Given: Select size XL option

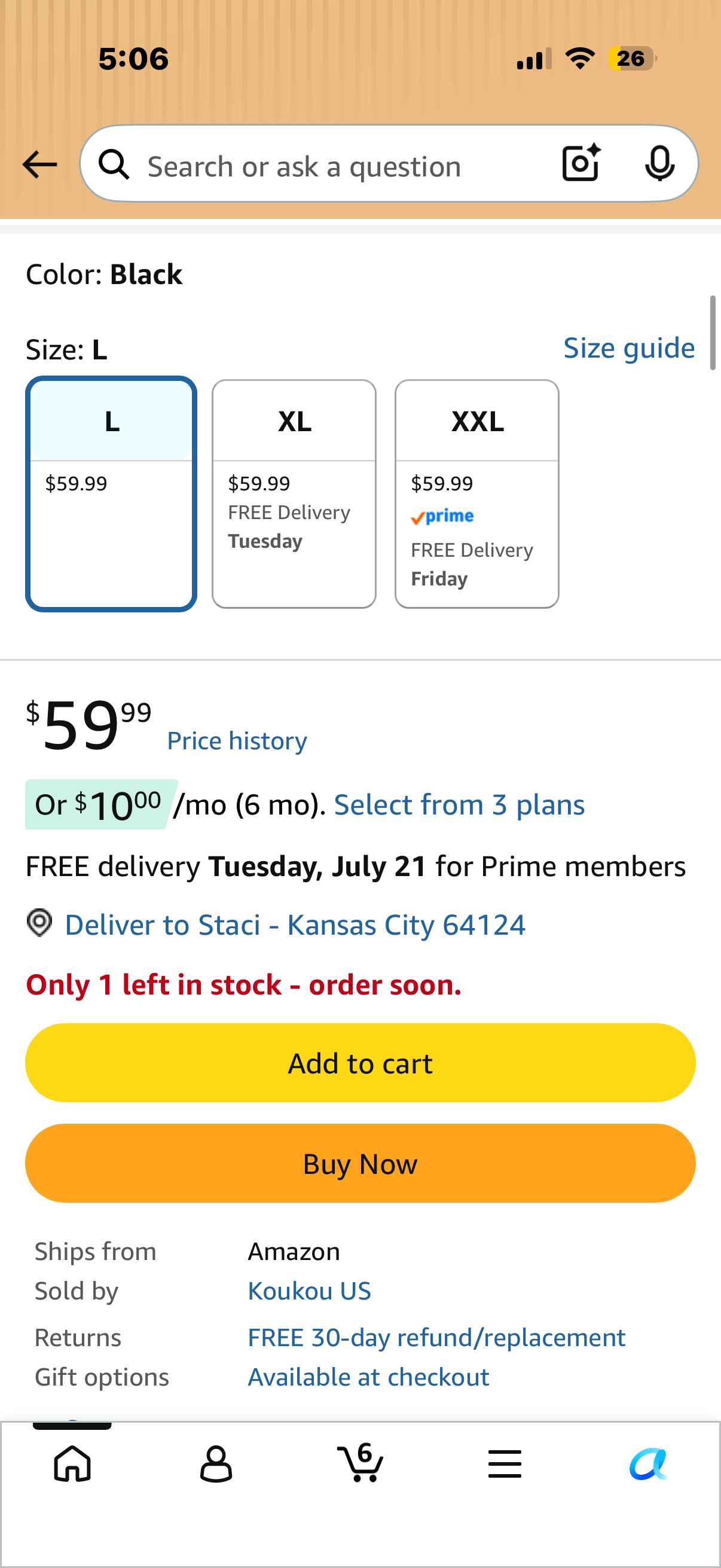Looking at the screenshot, I should point(294,493).
